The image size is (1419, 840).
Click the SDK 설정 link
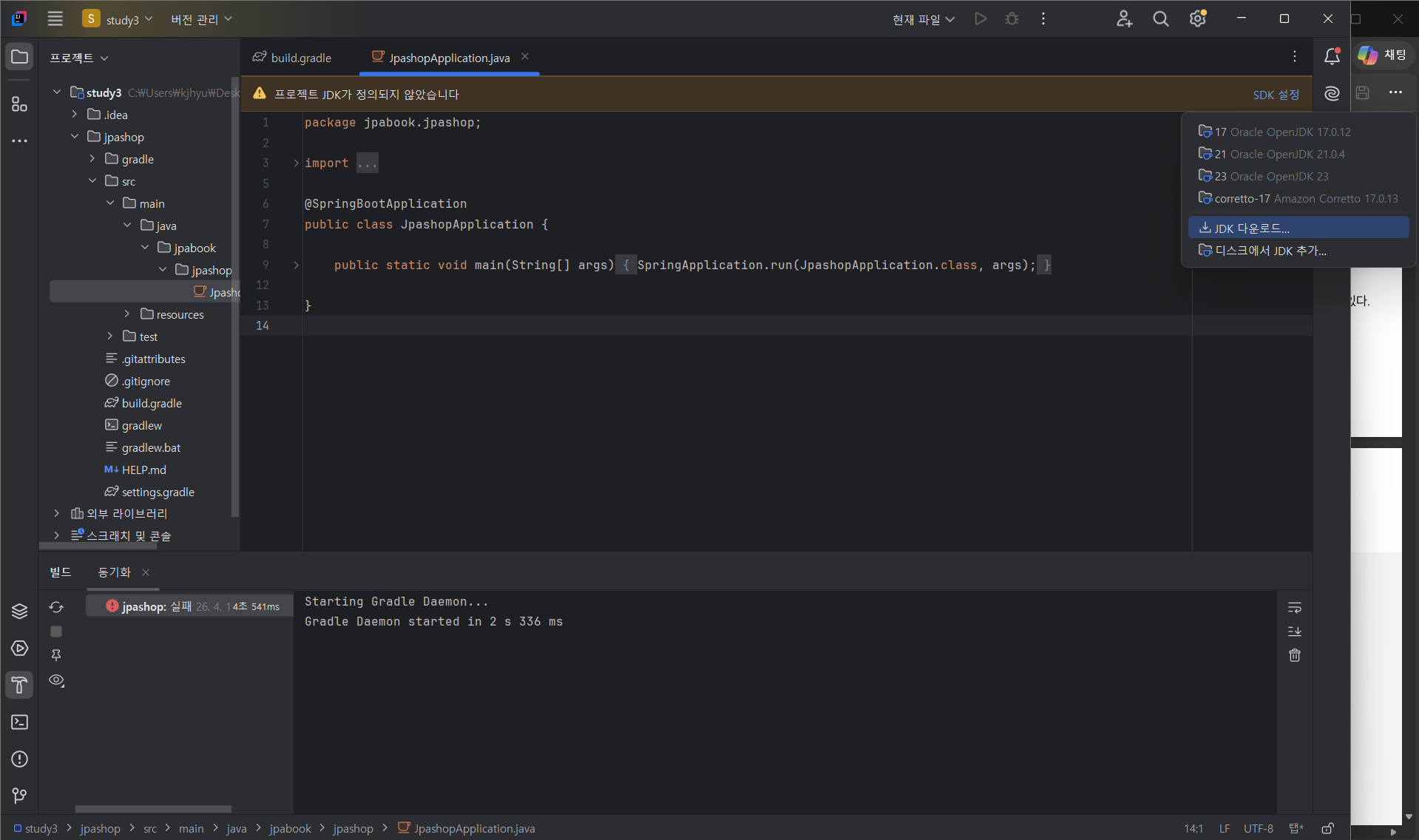coord(1276,95)
